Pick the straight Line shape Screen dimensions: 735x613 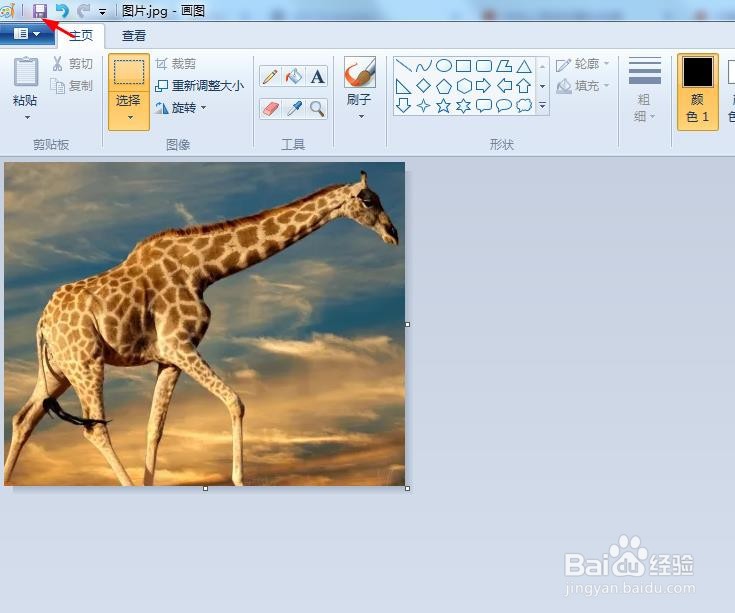pos(403,66)
